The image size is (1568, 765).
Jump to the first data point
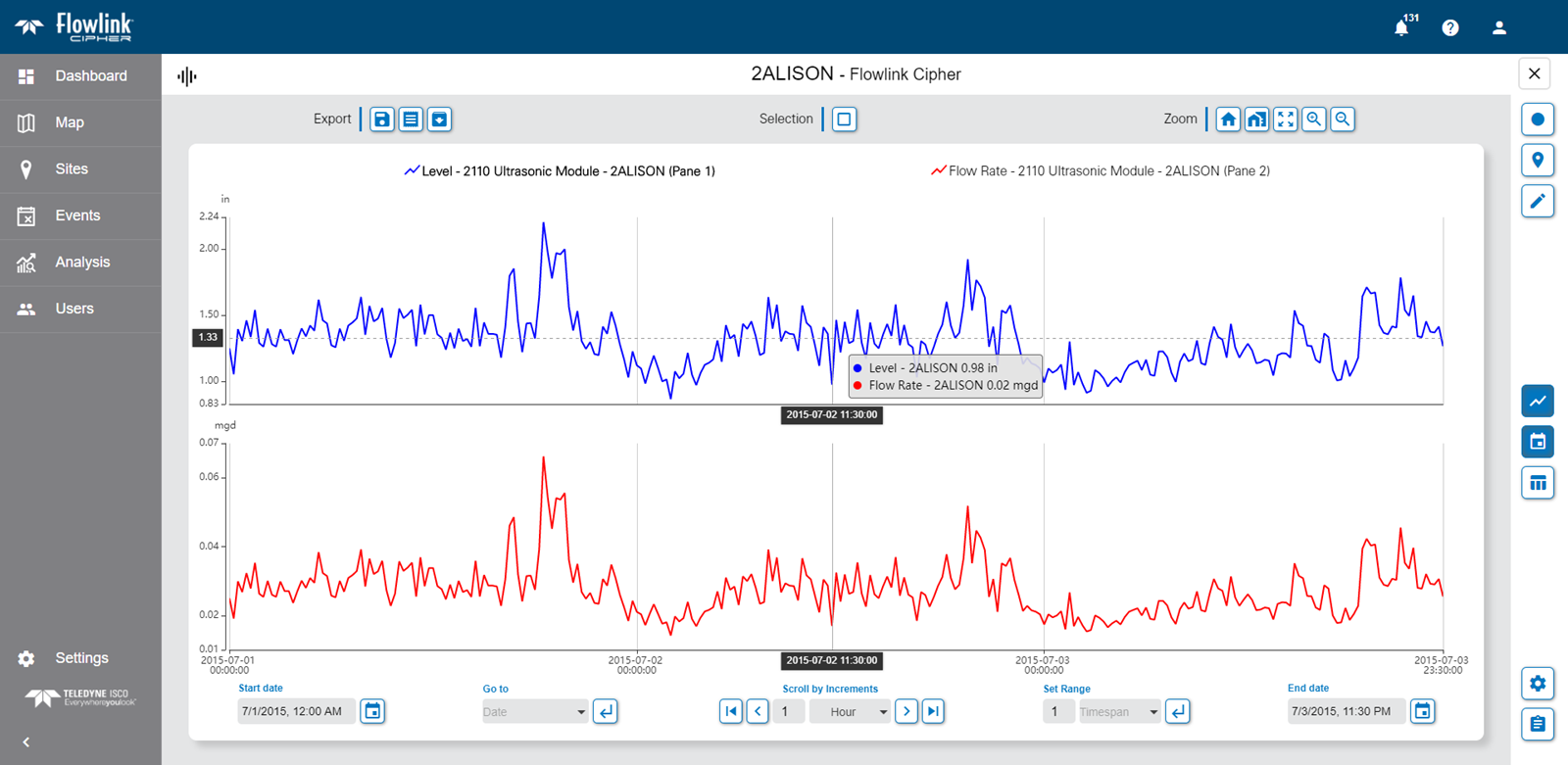click(x=730, y=711)
